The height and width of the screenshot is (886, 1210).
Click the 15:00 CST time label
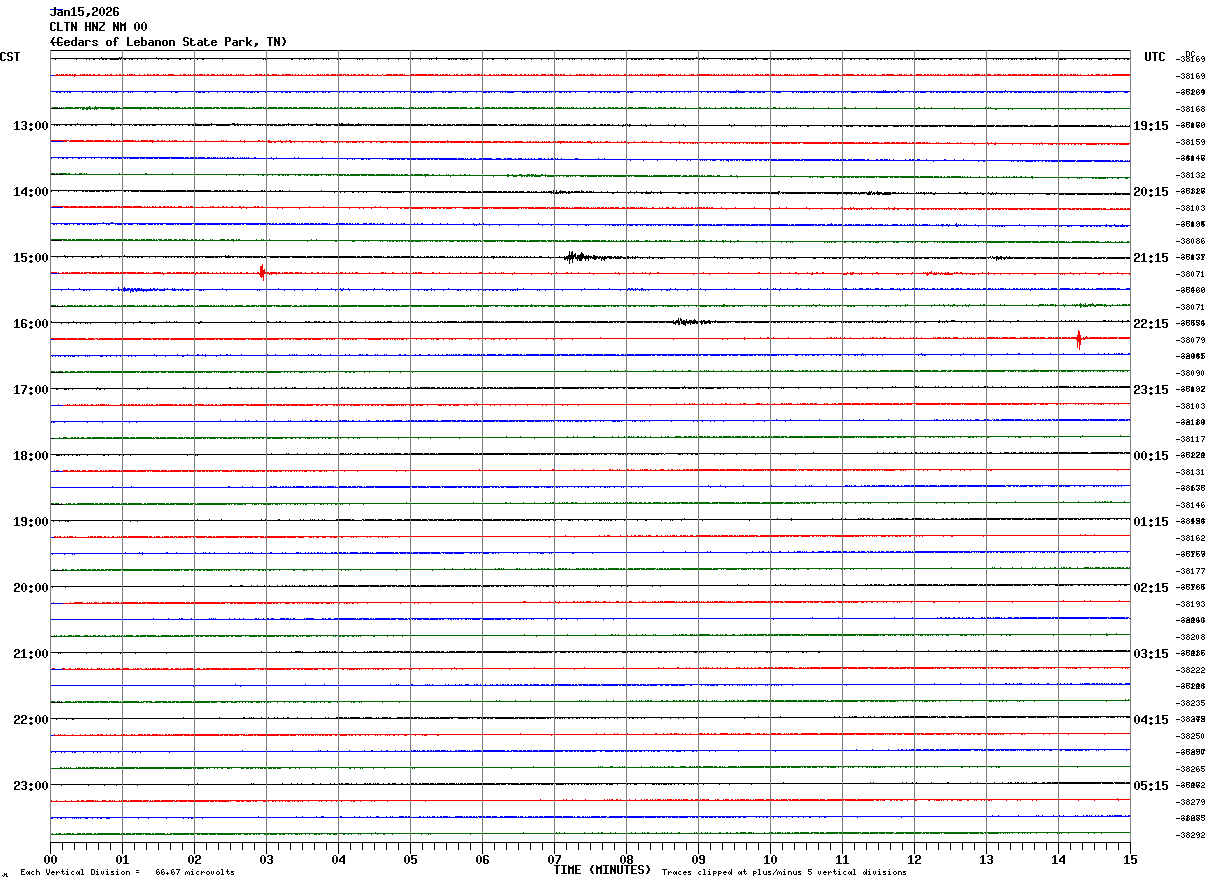[x=30, y=258]
